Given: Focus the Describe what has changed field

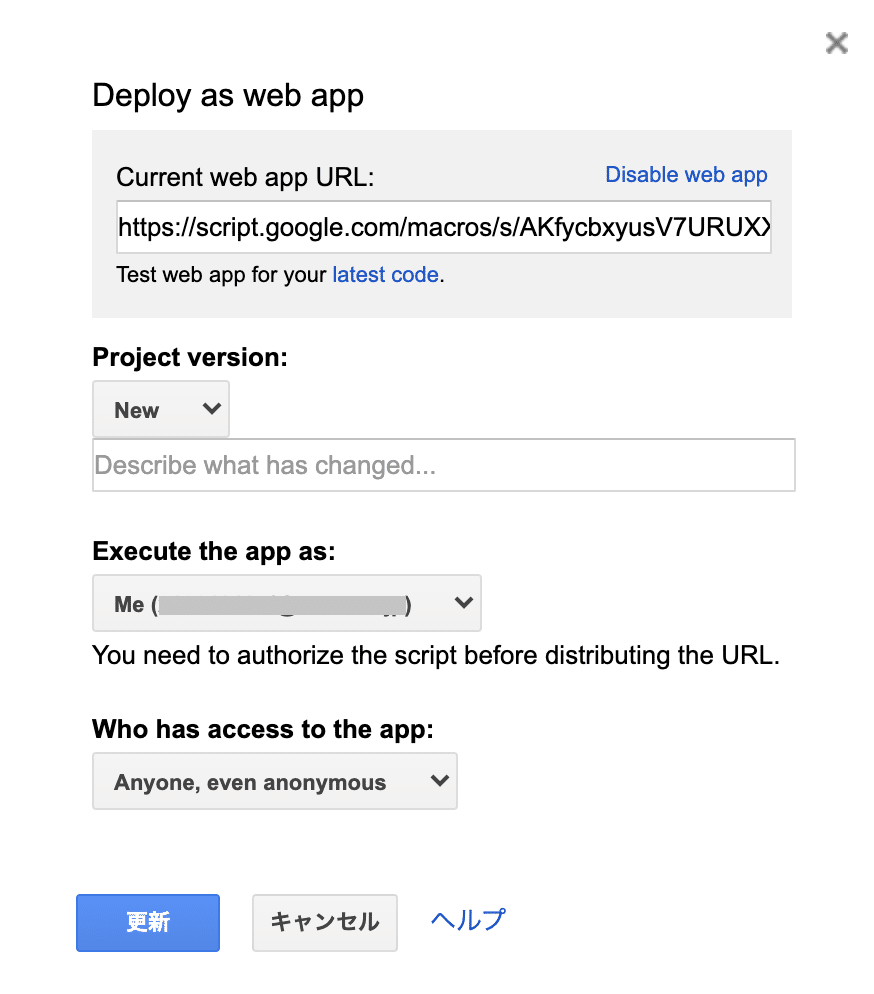Looking at the screenshot, I should (x=443, y=465).
